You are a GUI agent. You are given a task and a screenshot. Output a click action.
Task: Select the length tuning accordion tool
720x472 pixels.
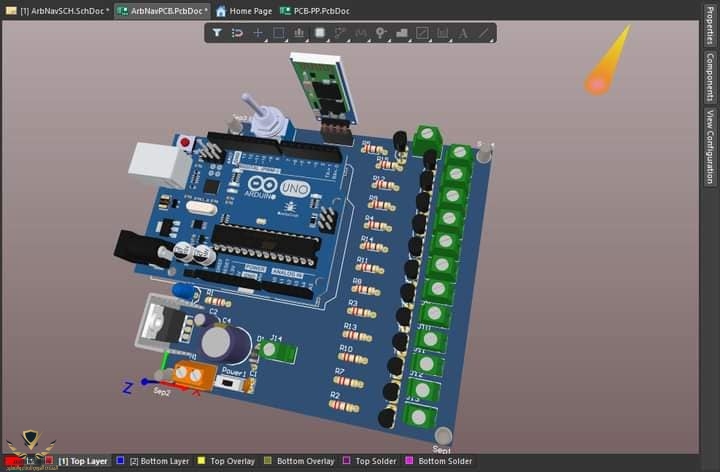[360, 33]
